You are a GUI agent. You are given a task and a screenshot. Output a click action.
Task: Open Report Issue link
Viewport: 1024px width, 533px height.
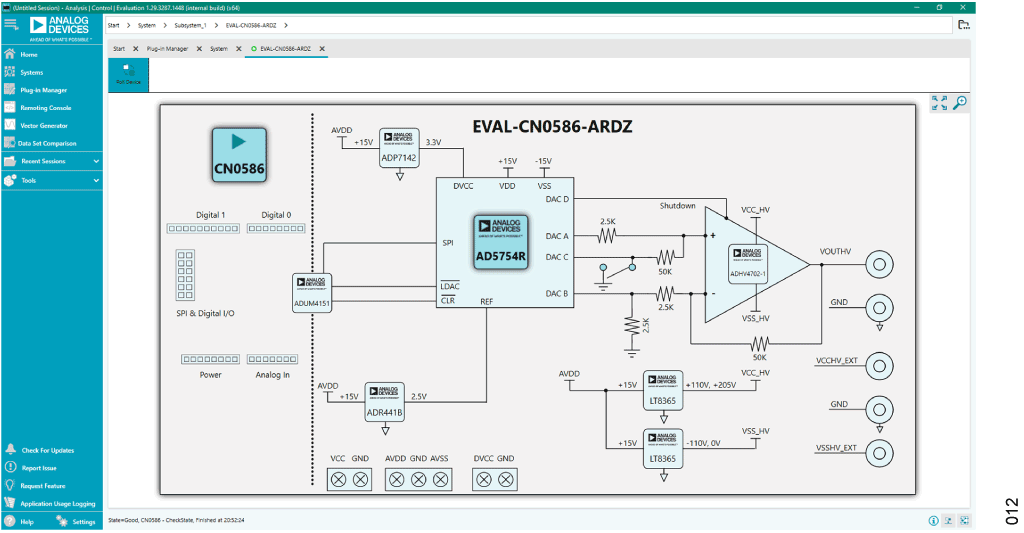pyautogui.click(x=39, y=468)
